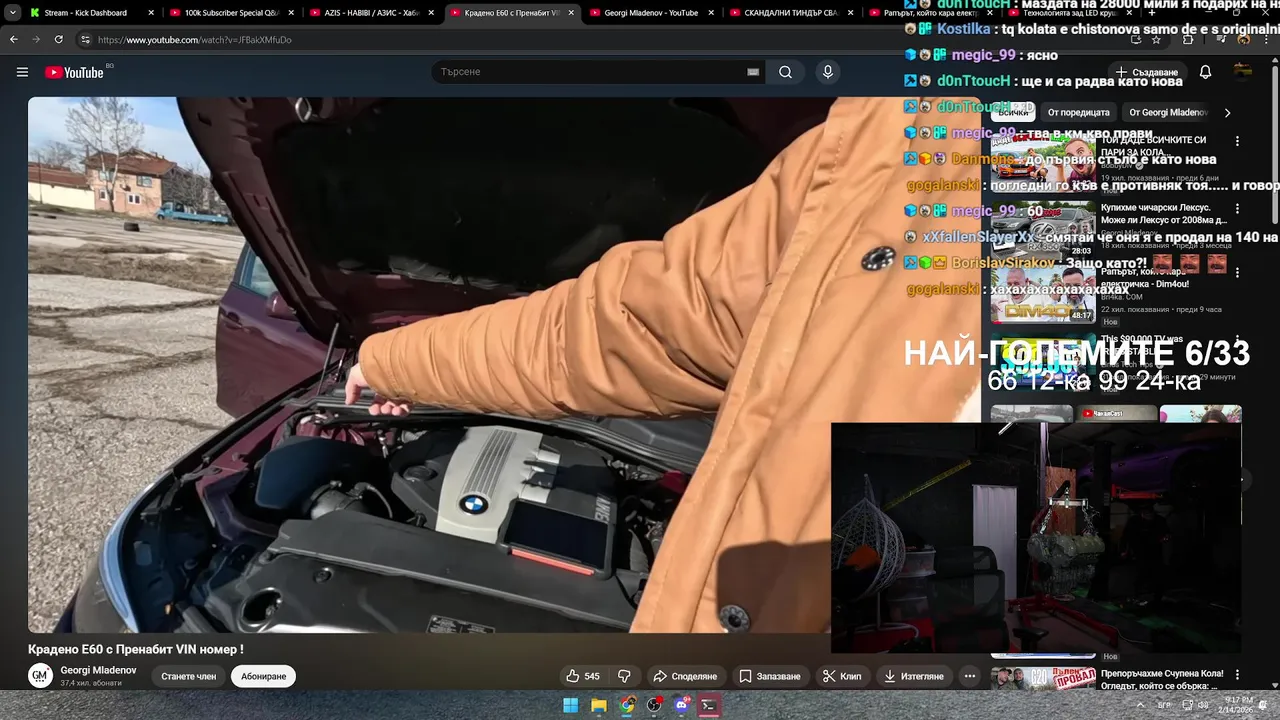The height and width of the screenshot is (720, 1280).
Task: Start voice search with the microphone icon
Action: tap(827, 72)
